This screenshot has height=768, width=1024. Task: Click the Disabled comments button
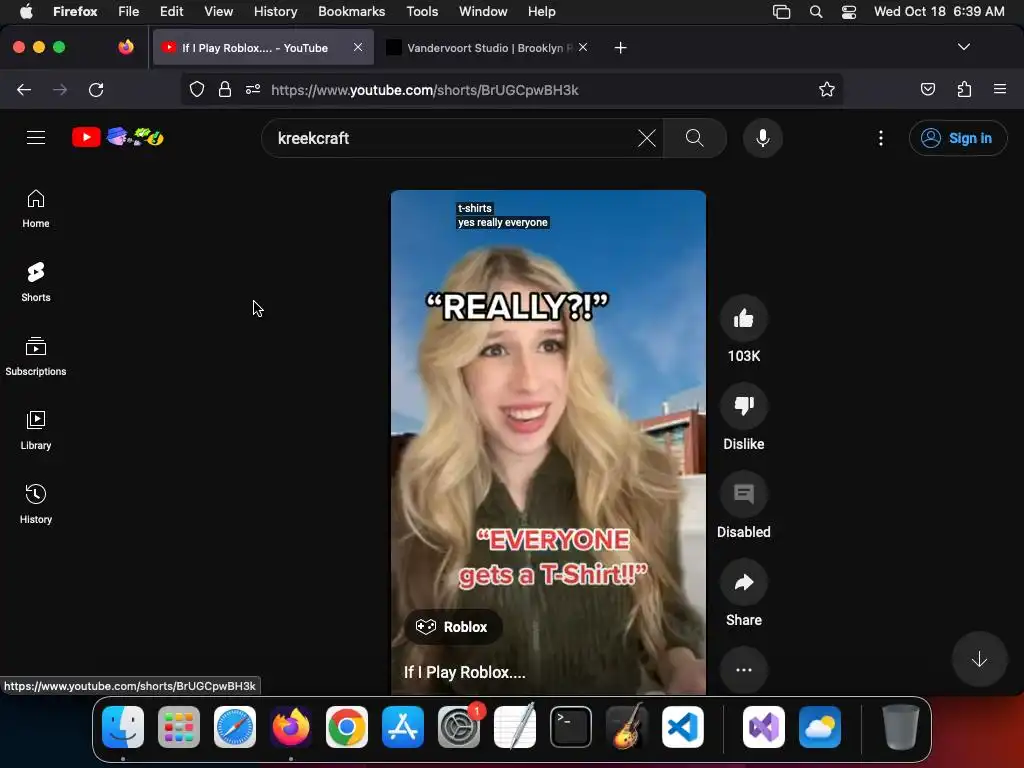point(744,494)
